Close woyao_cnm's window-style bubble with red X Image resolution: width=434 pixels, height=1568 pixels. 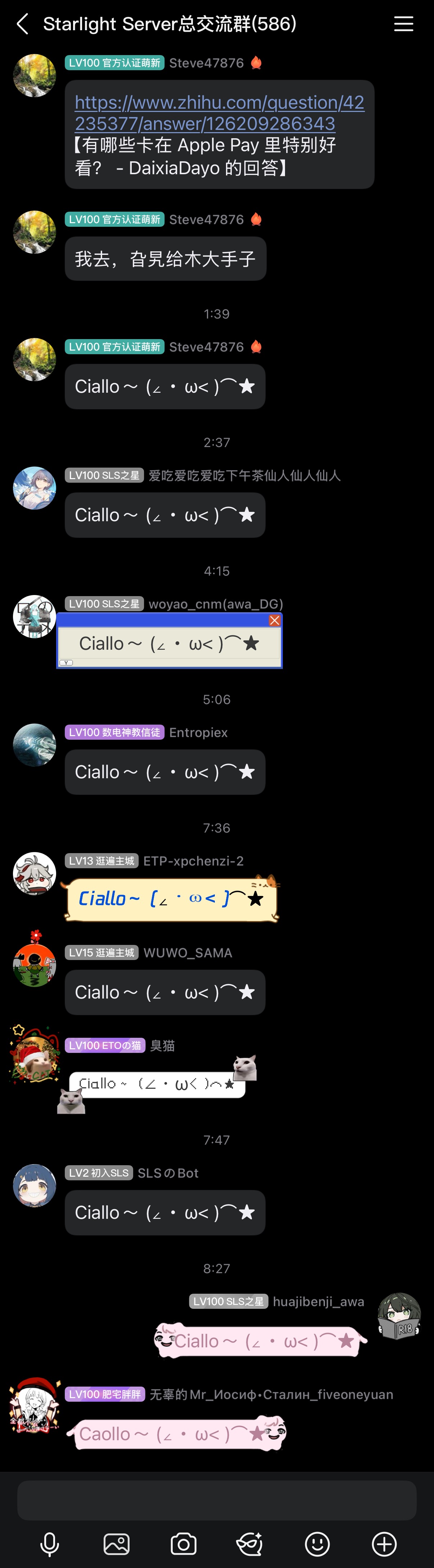[275, 620]
